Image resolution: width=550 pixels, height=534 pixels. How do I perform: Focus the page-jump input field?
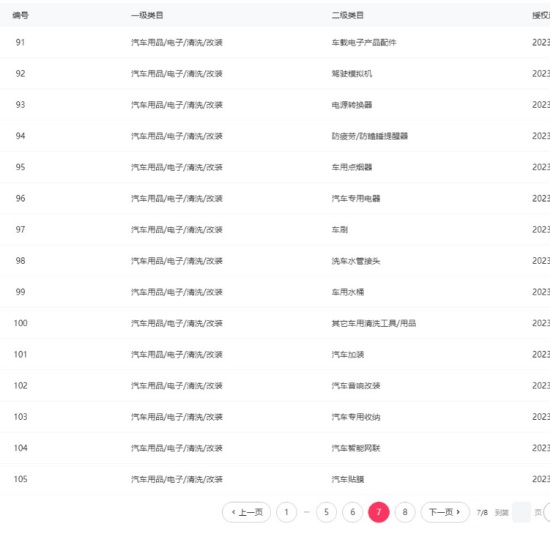(x=521, y=512)
